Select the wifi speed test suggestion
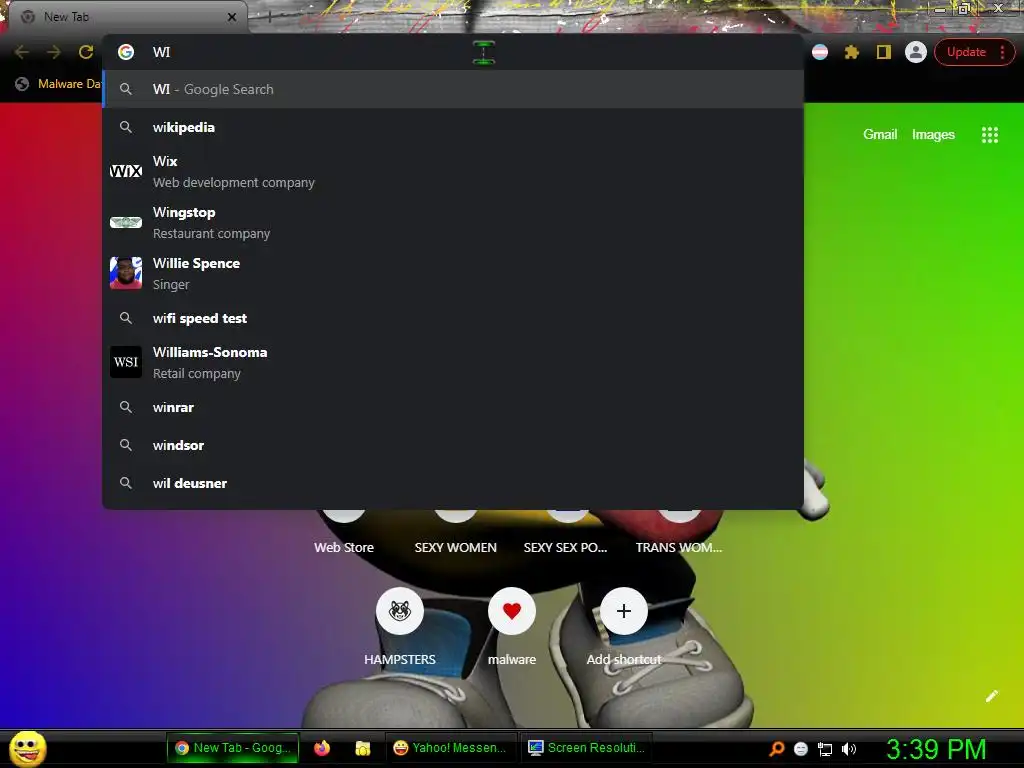Viewport: 1024px width, 768px height. [x=453, y=318]
